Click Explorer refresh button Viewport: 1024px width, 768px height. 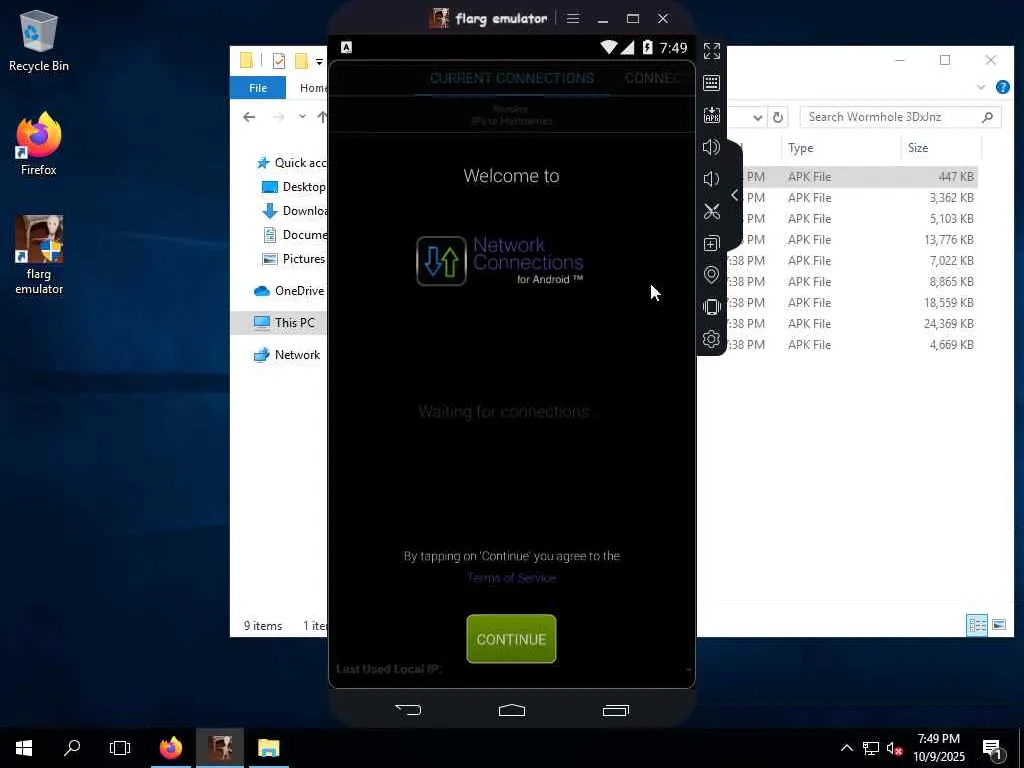click(778, 118)
